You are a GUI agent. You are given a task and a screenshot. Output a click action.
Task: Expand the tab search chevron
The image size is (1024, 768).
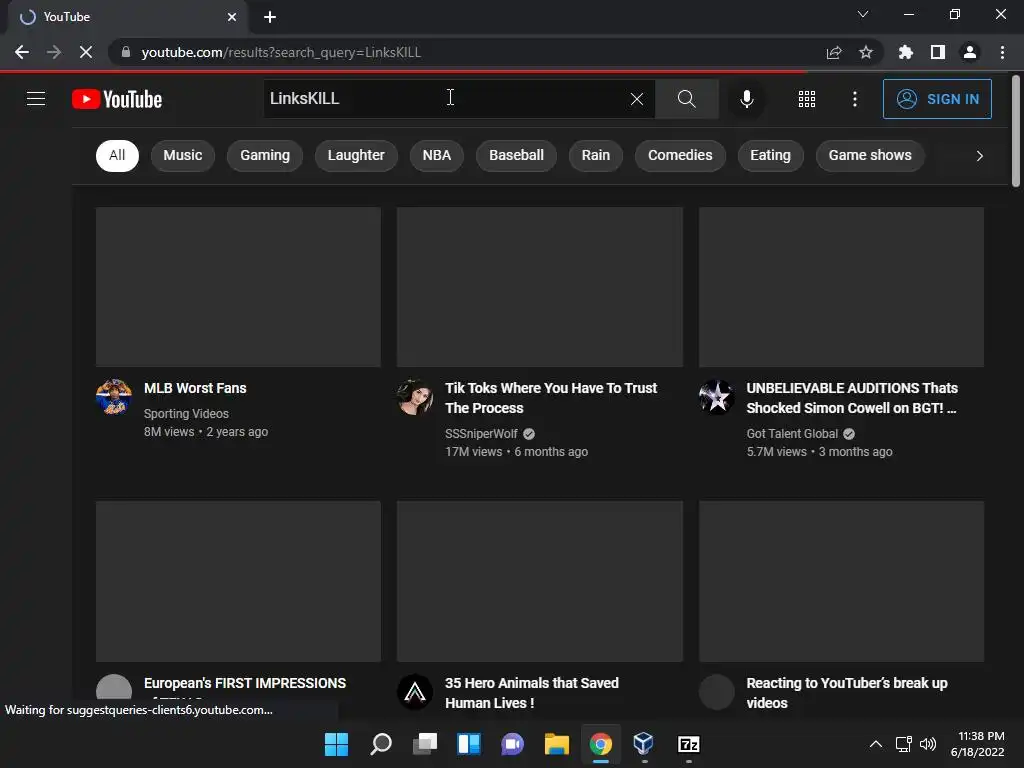click(x=863, y=14)
